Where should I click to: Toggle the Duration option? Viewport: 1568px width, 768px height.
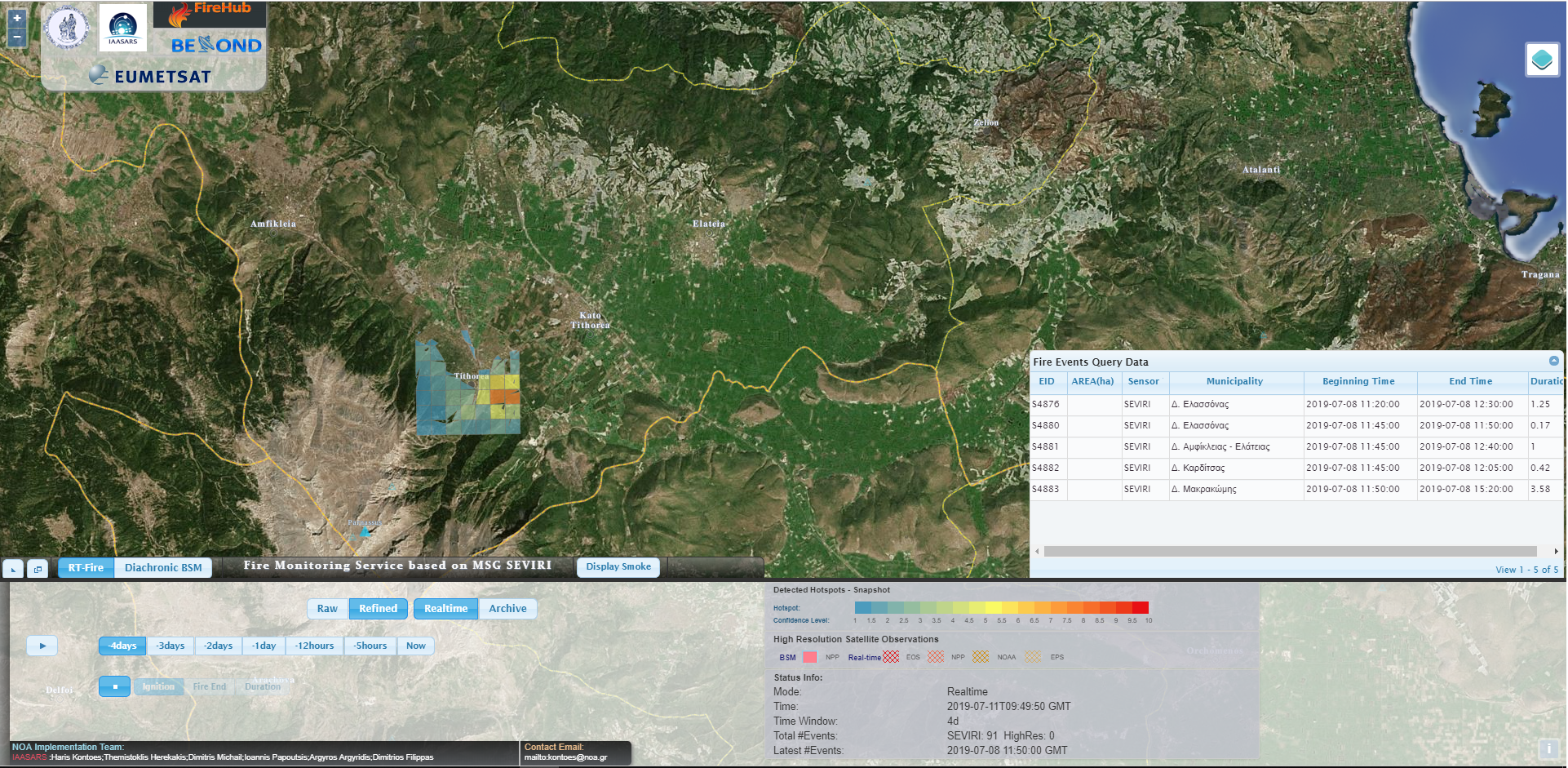[x=263, y=686]
